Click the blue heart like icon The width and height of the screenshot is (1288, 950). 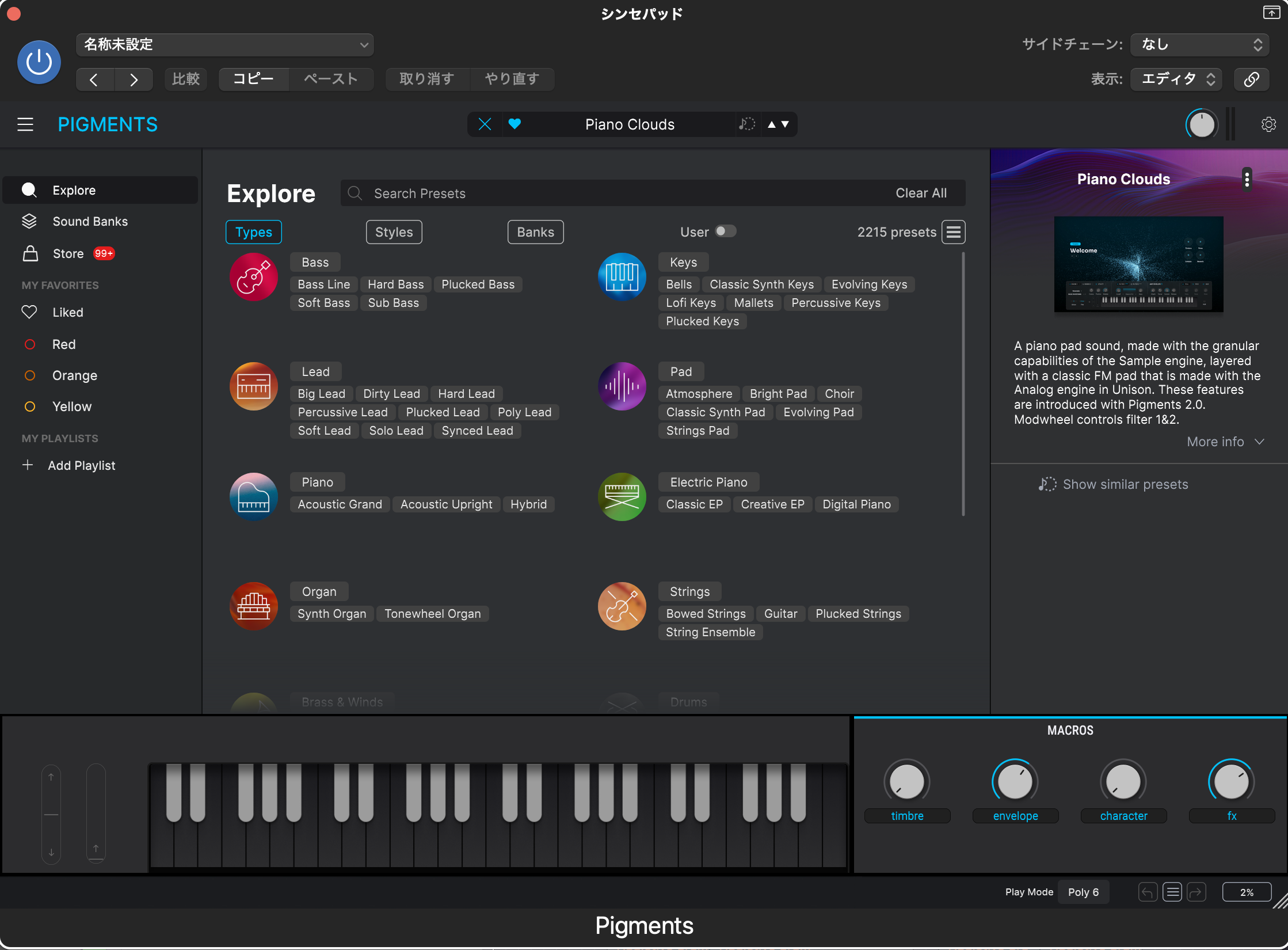pos(515,124)
